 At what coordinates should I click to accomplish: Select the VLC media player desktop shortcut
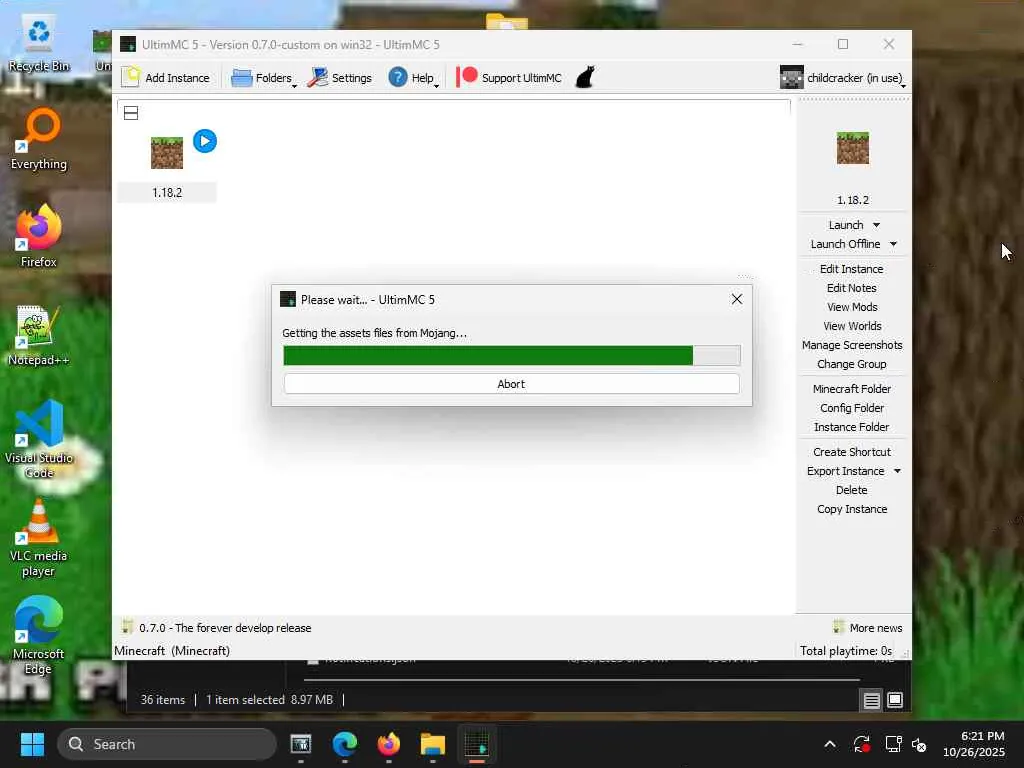click(39, 539)
